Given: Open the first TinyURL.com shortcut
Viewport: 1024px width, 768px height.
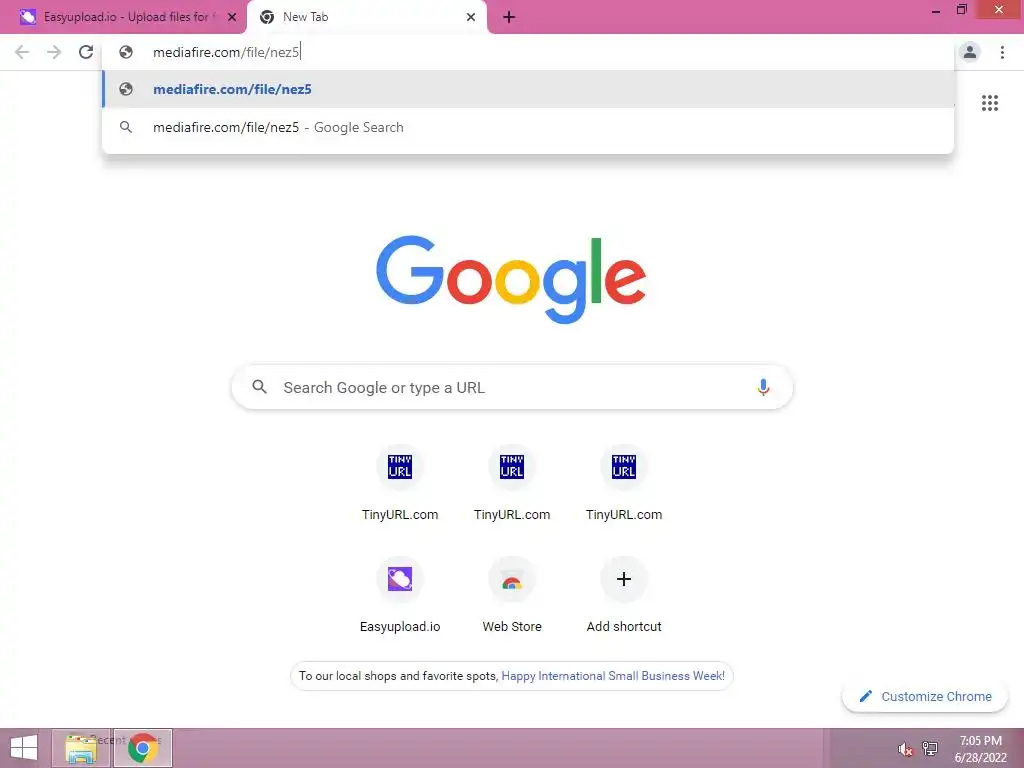Looking at the screenshot, I should pyautogui.click(x=400, y=484).
